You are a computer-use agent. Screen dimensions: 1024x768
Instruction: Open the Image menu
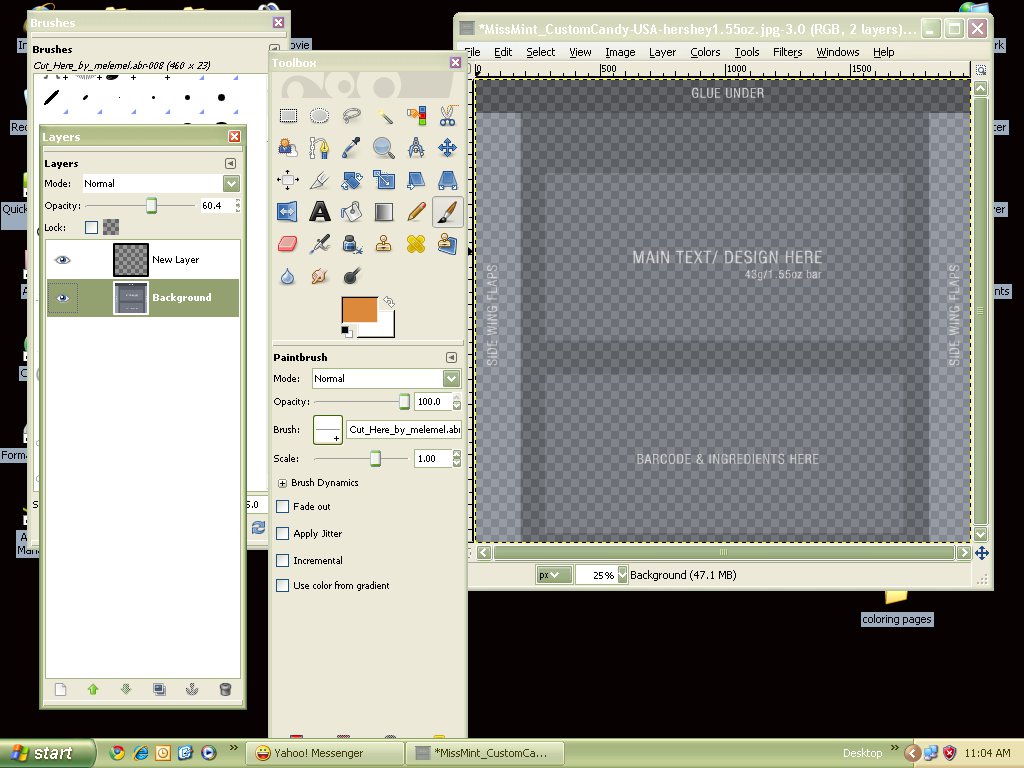click(620, 52)
